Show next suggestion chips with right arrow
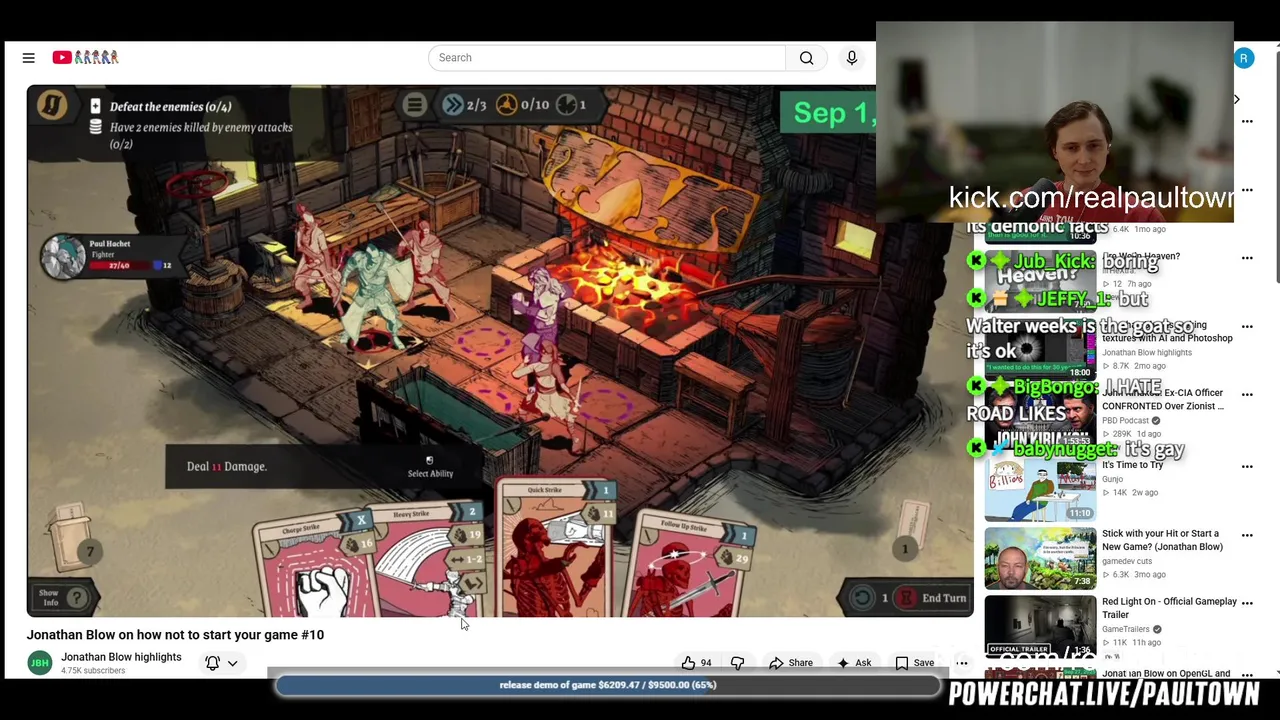Viewport: 1280px width, 720px height. (1237, 99)
